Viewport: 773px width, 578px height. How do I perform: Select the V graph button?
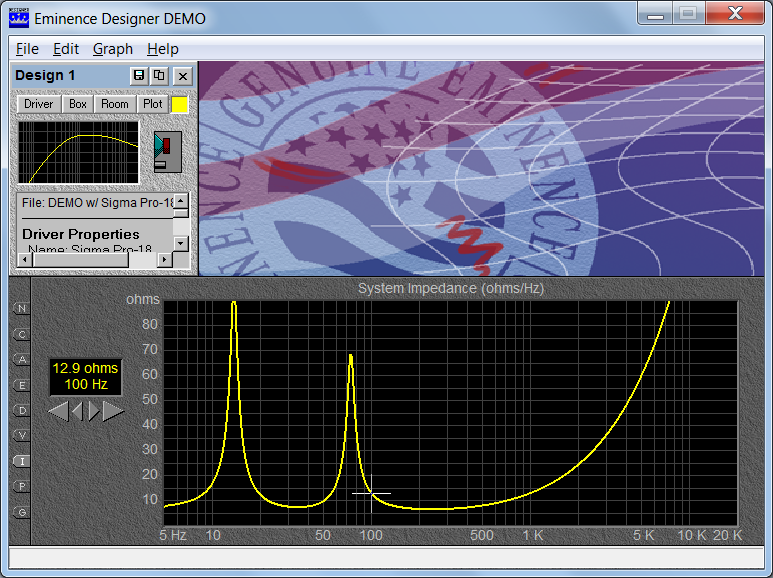(22, 435)
